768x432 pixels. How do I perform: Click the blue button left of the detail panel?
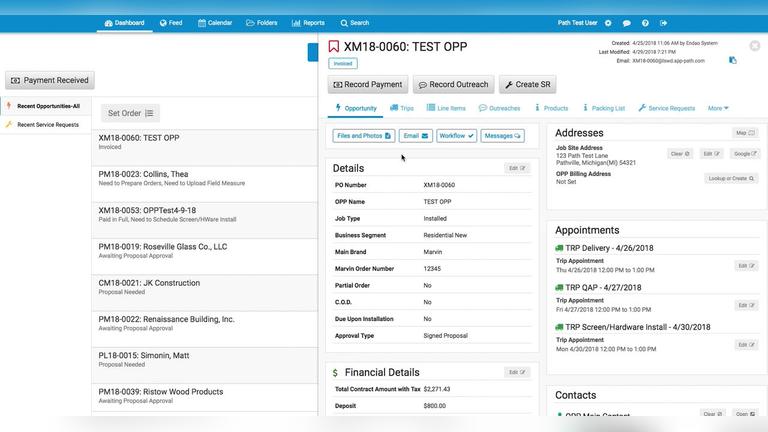point(312,52)
